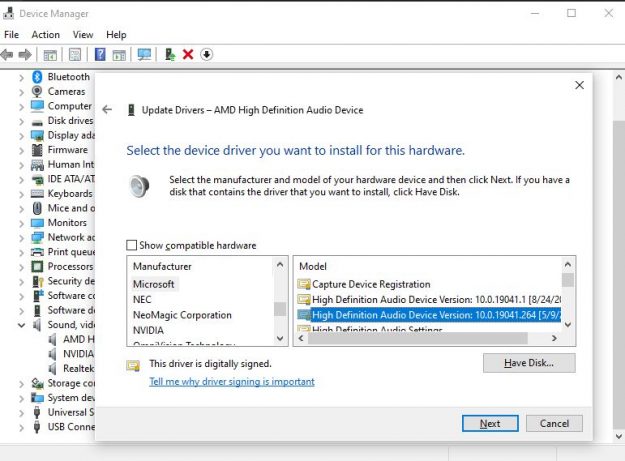The height and width of the screenshot is (461, 625).
Task: Select the Bluetooth category icon
Action: coord(37,77)
